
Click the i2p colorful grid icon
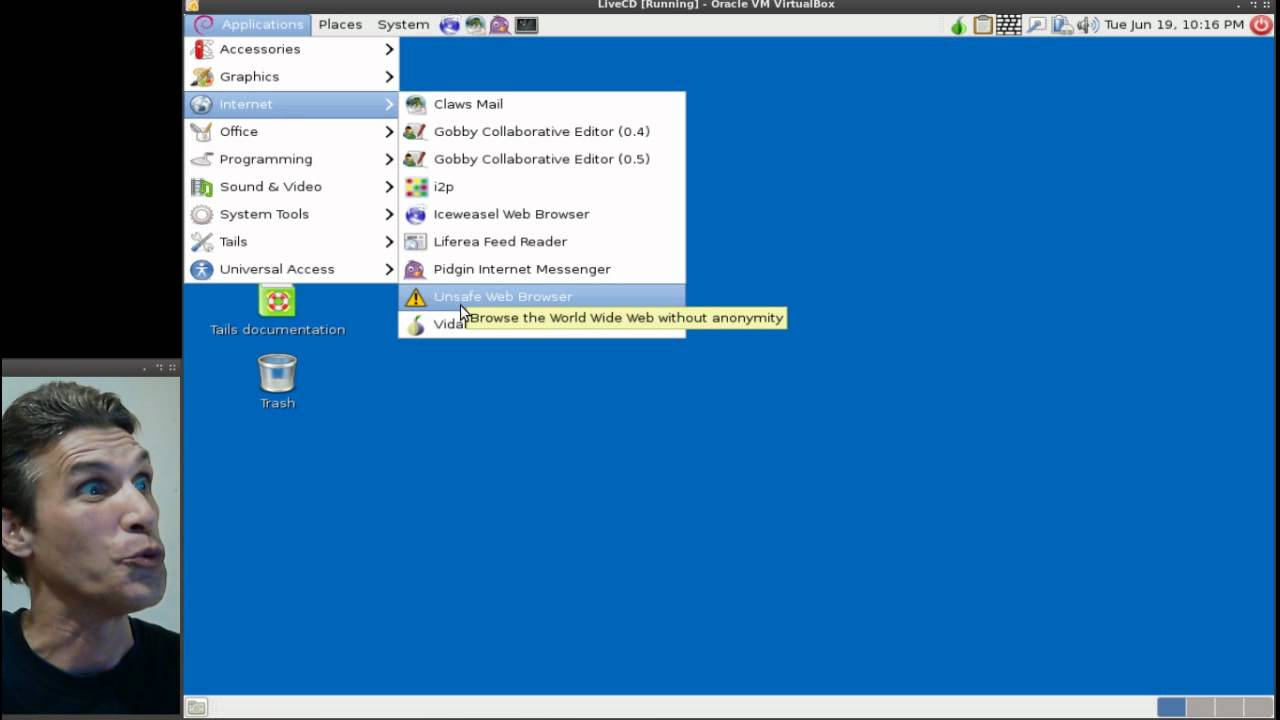click(415, 187)
